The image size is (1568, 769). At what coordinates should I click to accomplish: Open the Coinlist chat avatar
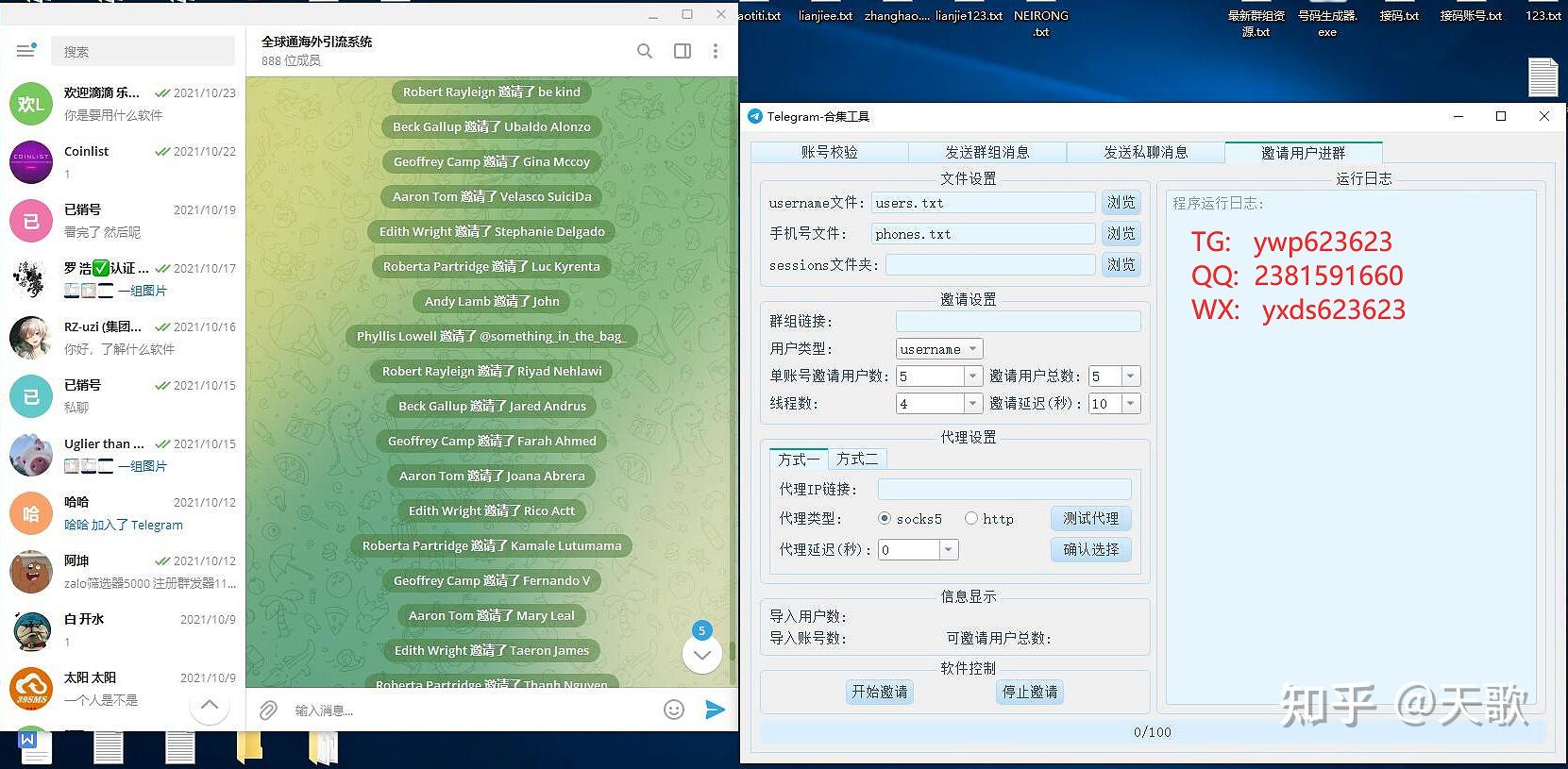[x=31, y=162]
